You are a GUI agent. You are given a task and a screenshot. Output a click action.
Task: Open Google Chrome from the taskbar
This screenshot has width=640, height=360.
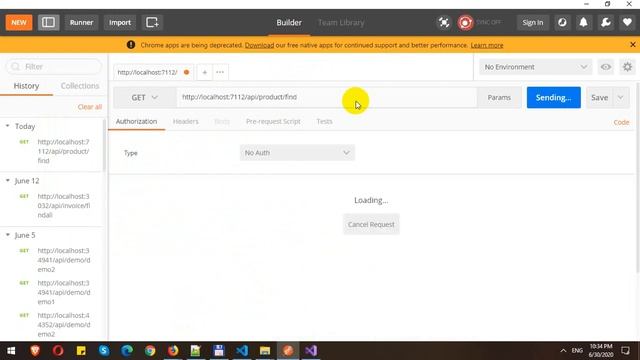point(150,351)
